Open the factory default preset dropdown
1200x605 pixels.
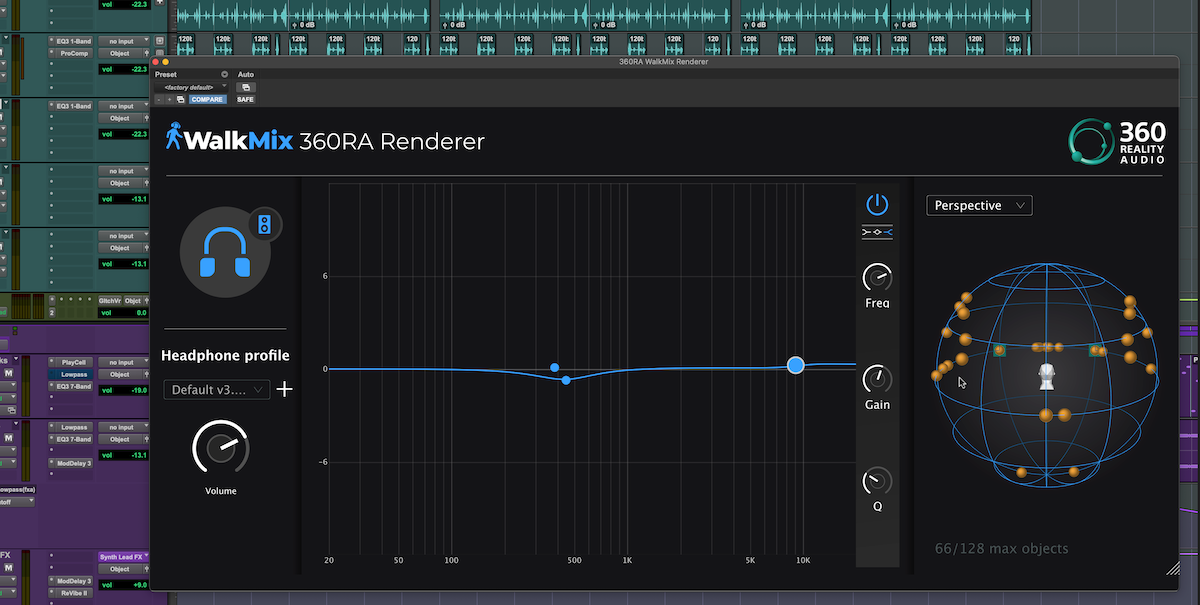coord(190,87)
